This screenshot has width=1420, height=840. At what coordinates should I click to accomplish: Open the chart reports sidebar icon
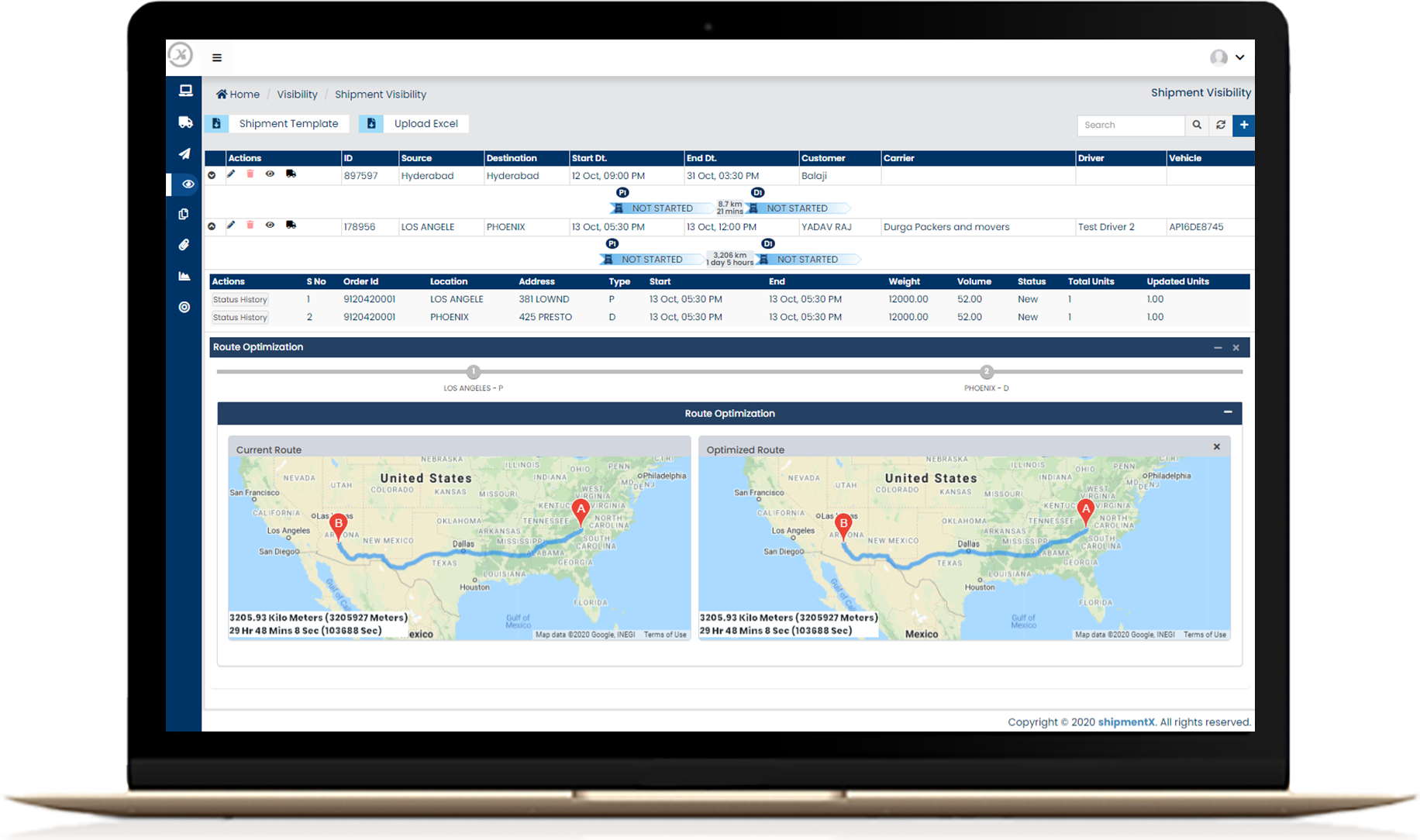coord(184,276)
